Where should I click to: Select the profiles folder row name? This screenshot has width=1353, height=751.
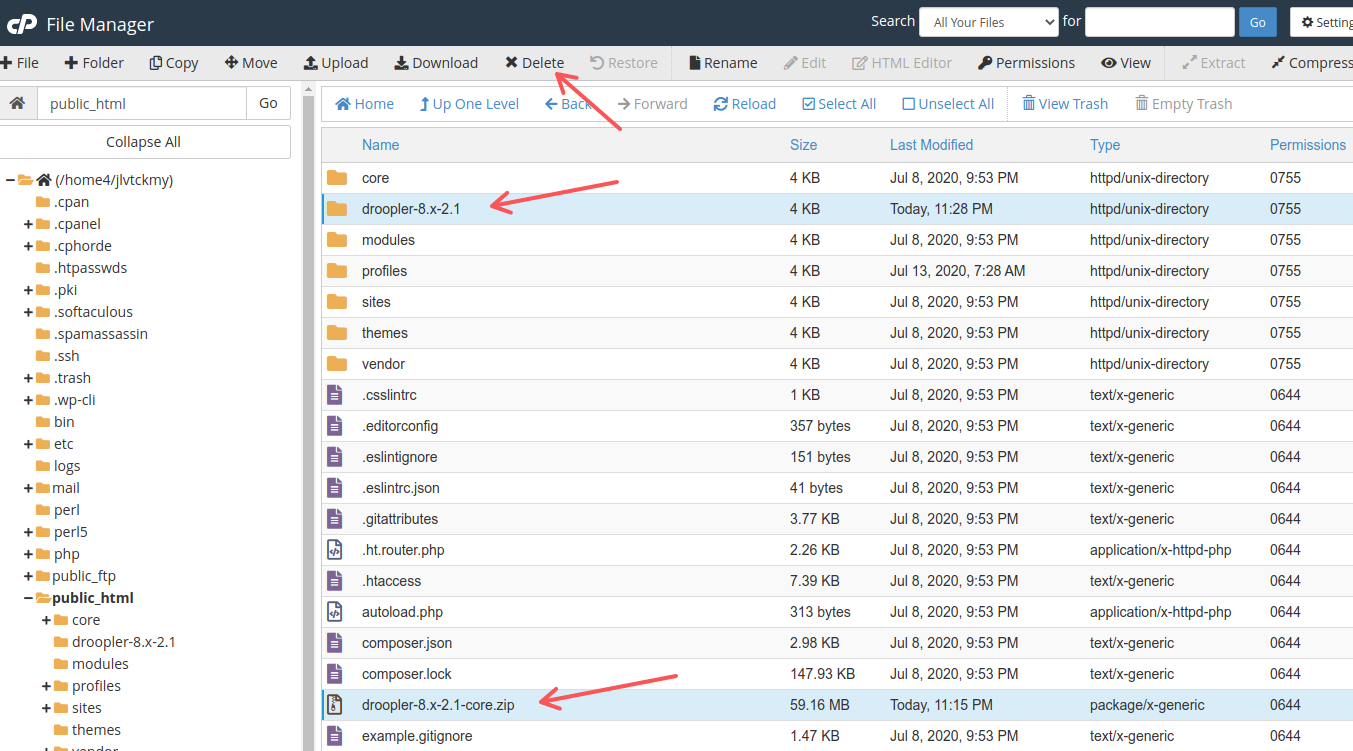click(x=384, y=271)
